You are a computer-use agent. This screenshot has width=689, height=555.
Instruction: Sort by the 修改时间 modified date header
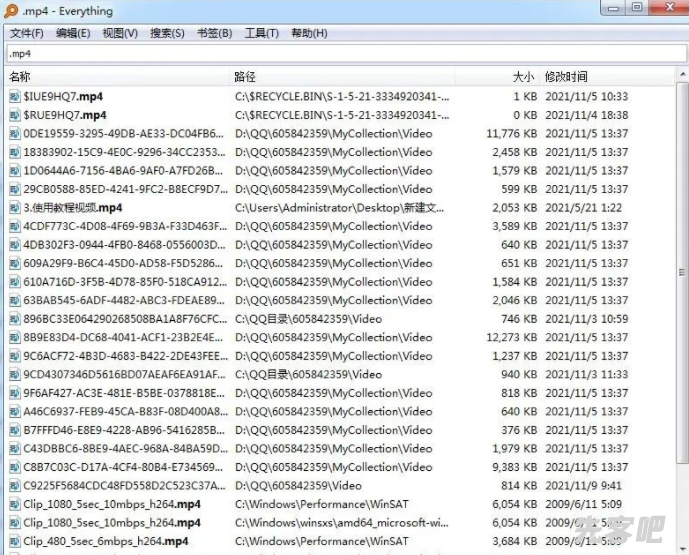(x=566, y=76)
